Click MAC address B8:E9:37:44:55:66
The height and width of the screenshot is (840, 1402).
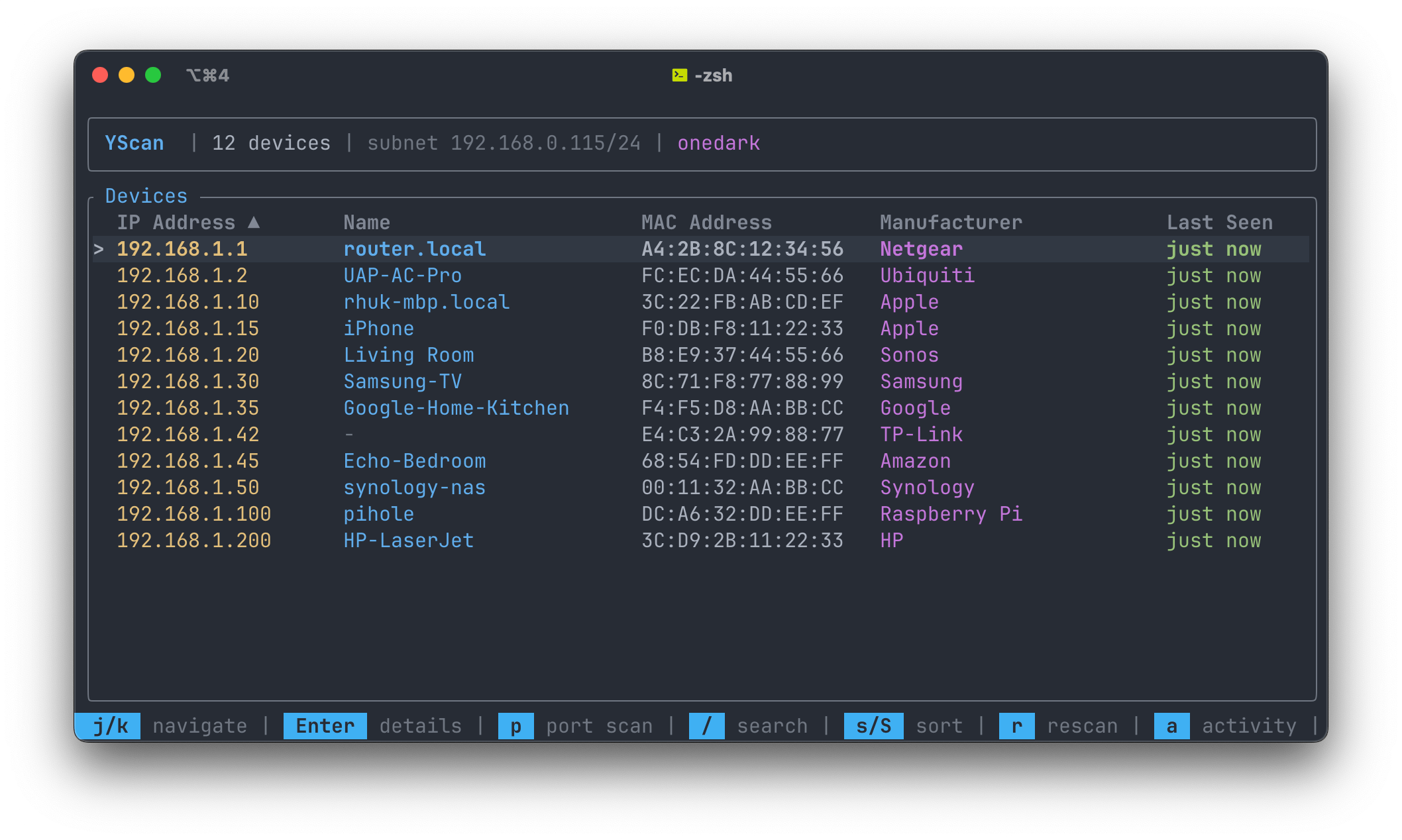pos(743,355)
